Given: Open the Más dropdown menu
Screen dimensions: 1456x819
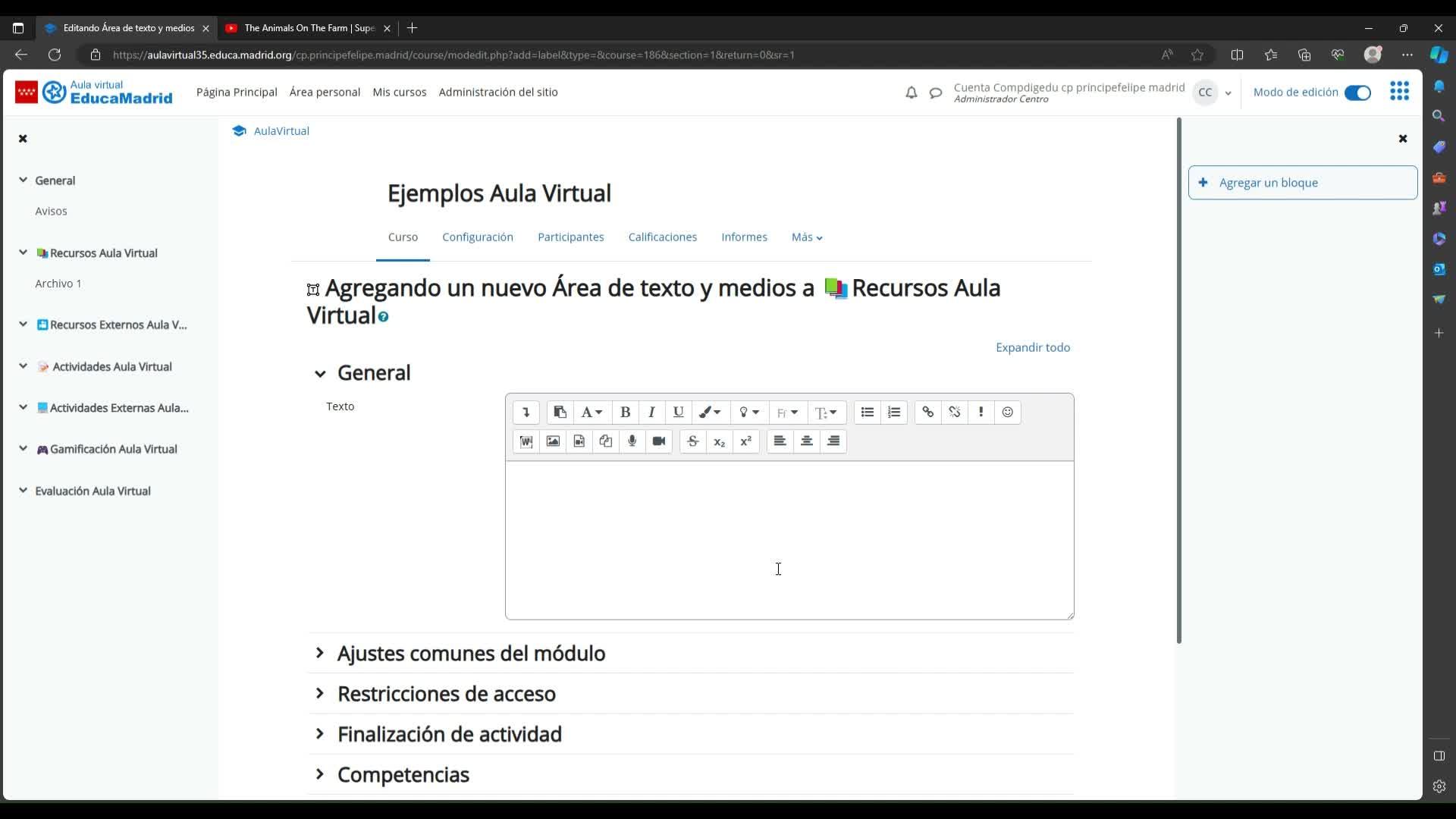Looking at the screenshot, I should pos(806,237).
